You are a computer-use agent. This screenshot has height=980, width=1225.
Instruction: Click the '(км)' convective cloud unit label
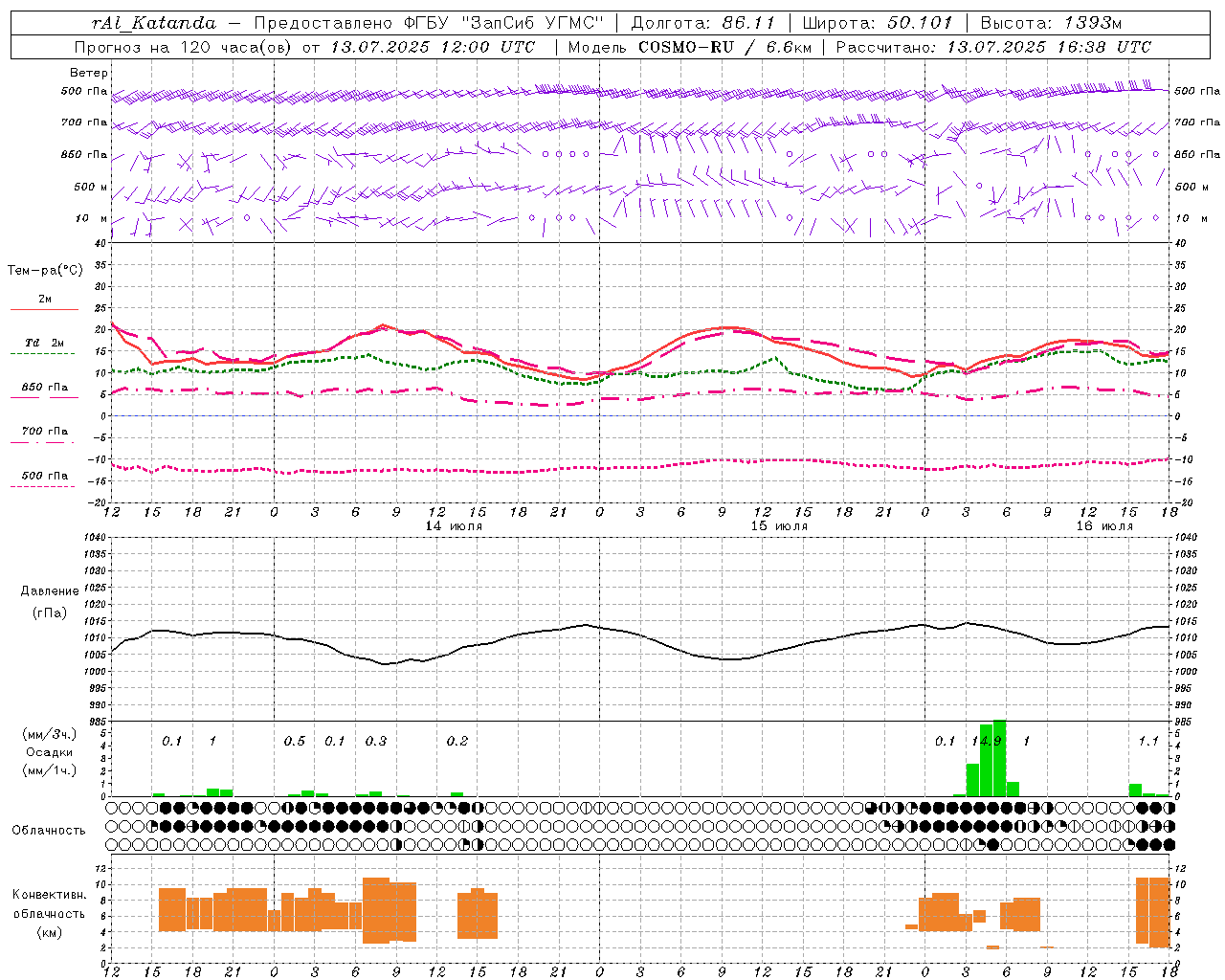point(49,932)
